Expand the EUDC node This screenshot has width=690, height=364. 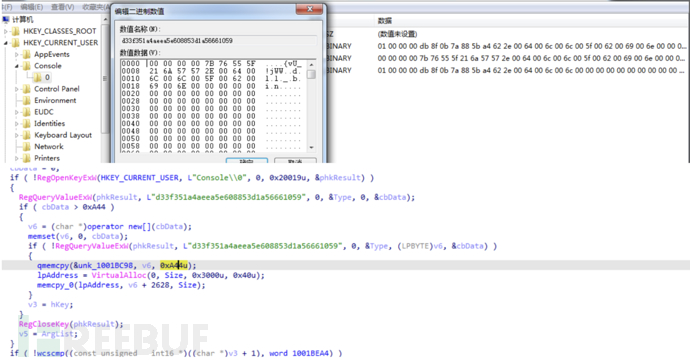17,112
